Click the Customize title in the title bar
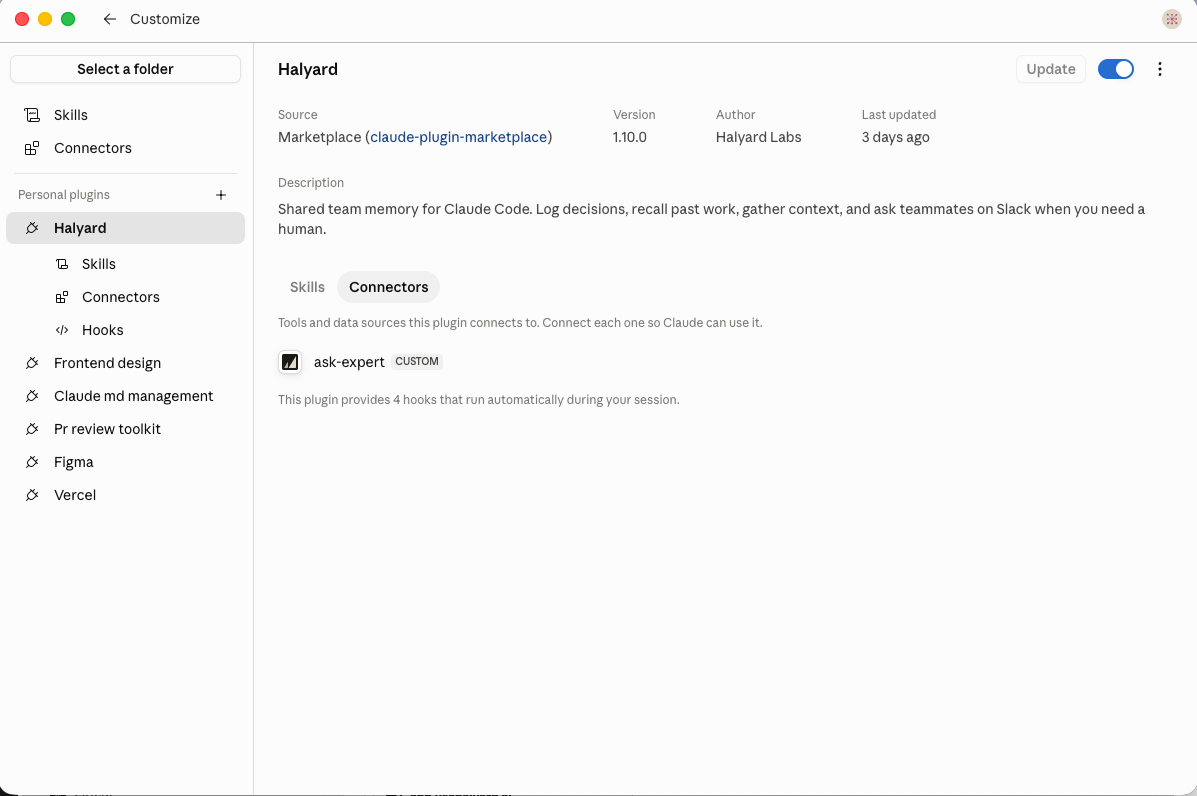Screen dimensions: 1197x796 pyautogui.click(x=165, y=19)
